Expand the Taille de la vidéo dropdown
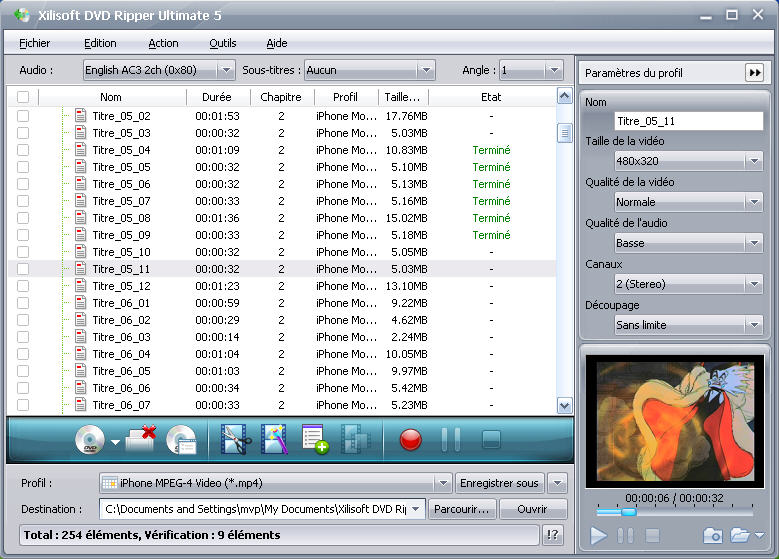This screenshot has width=779, height=559. tap(754, 161)
